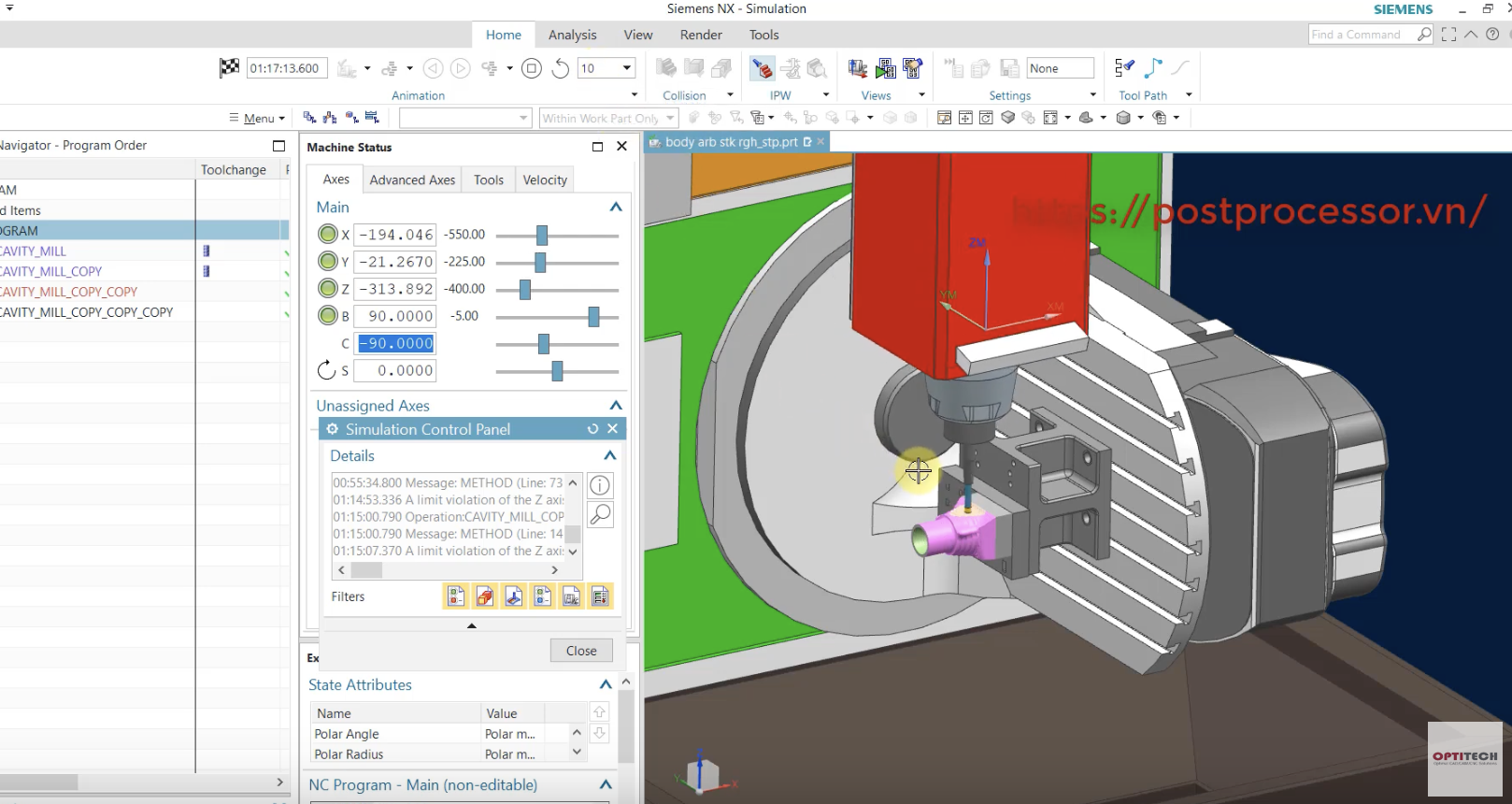
Task: Open the Velocity tab in Machine Status
Action: 545,179
